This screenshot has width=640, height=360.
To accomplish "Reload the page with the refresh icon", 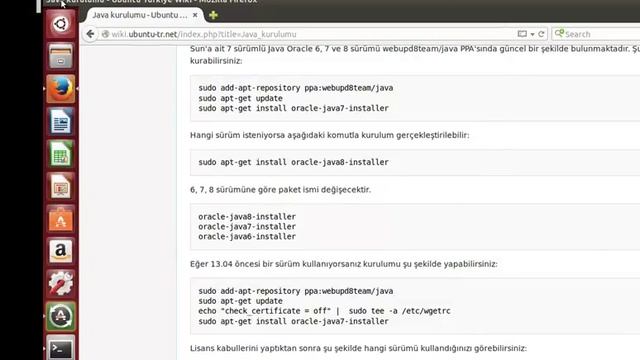I will [x=541, y=34].
